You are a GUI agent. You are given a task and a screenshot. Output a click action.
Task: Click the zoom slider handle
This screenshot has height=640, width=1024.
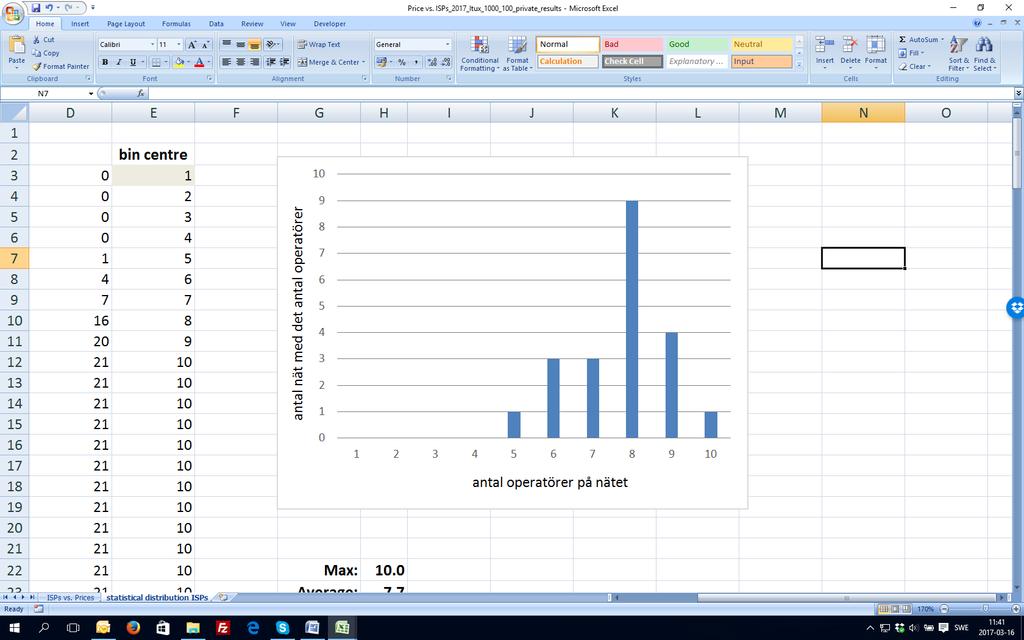(986, 609)
